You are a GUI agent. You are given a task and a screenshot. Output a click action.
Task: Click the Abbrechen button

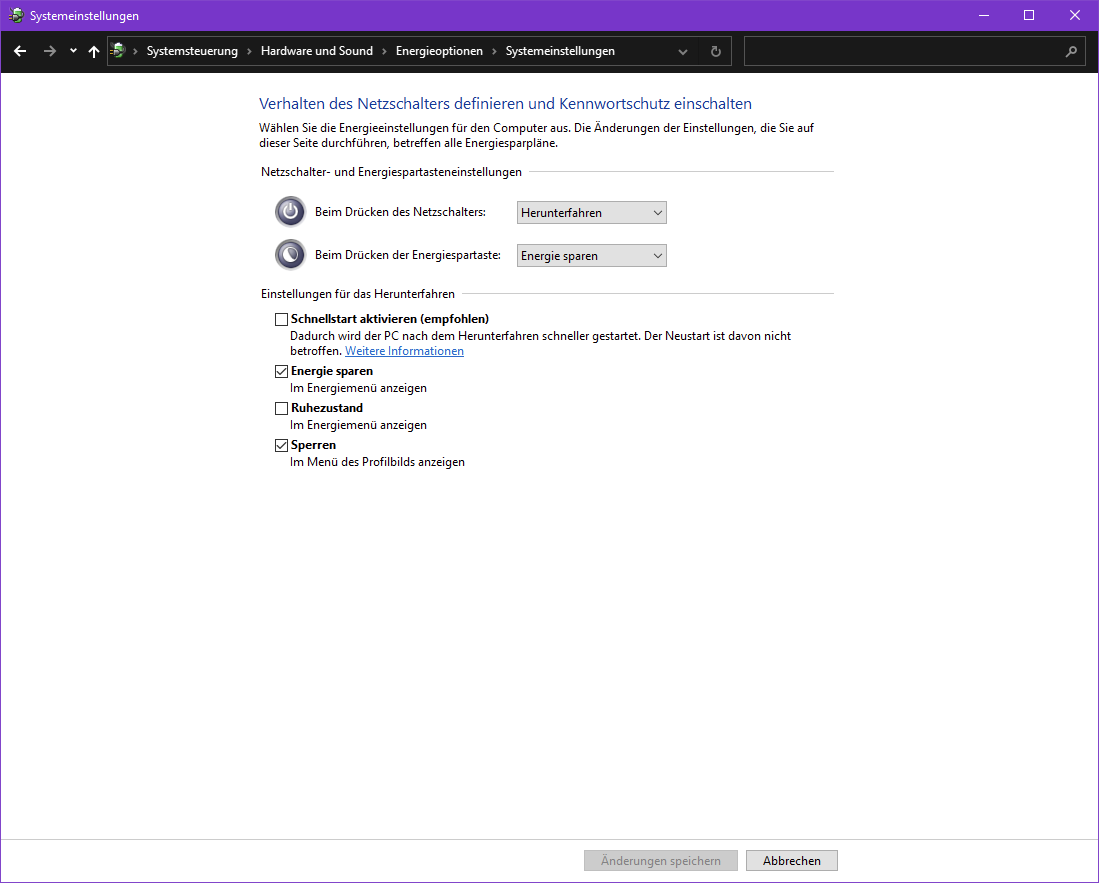791,861
